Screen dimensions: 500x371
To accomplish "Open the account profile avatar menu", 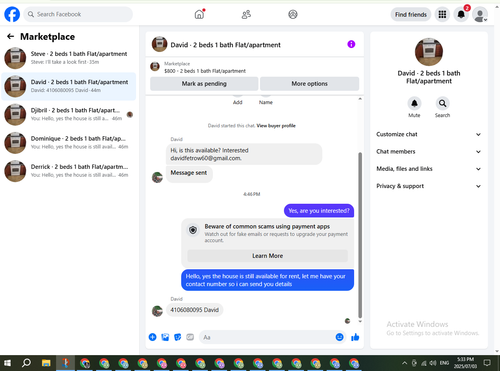I will click(480, 15).
